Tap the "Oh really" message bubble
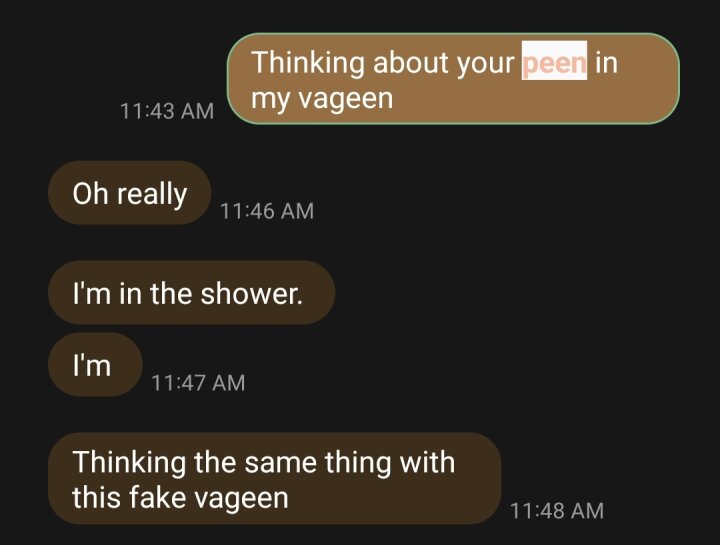Viewport: 720px width, 545px height. pos(129,193)
